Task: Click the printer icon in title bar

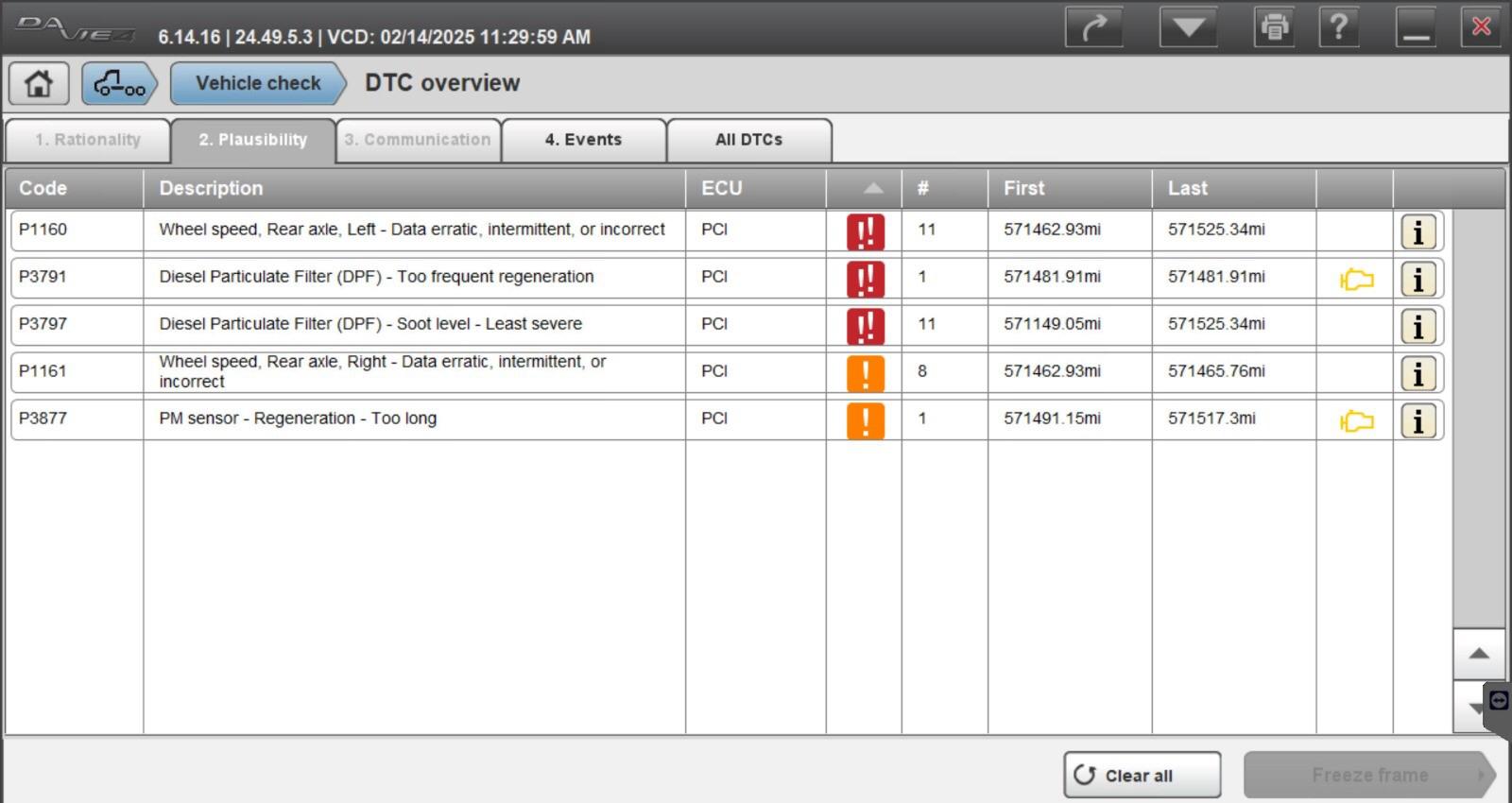Action: tap(1274, 26)
